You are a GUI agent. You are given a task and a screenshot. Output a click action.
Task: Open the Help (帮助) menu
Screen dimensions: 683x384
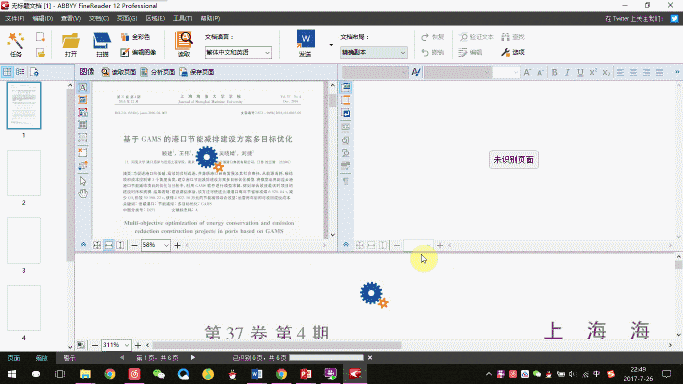210,18
